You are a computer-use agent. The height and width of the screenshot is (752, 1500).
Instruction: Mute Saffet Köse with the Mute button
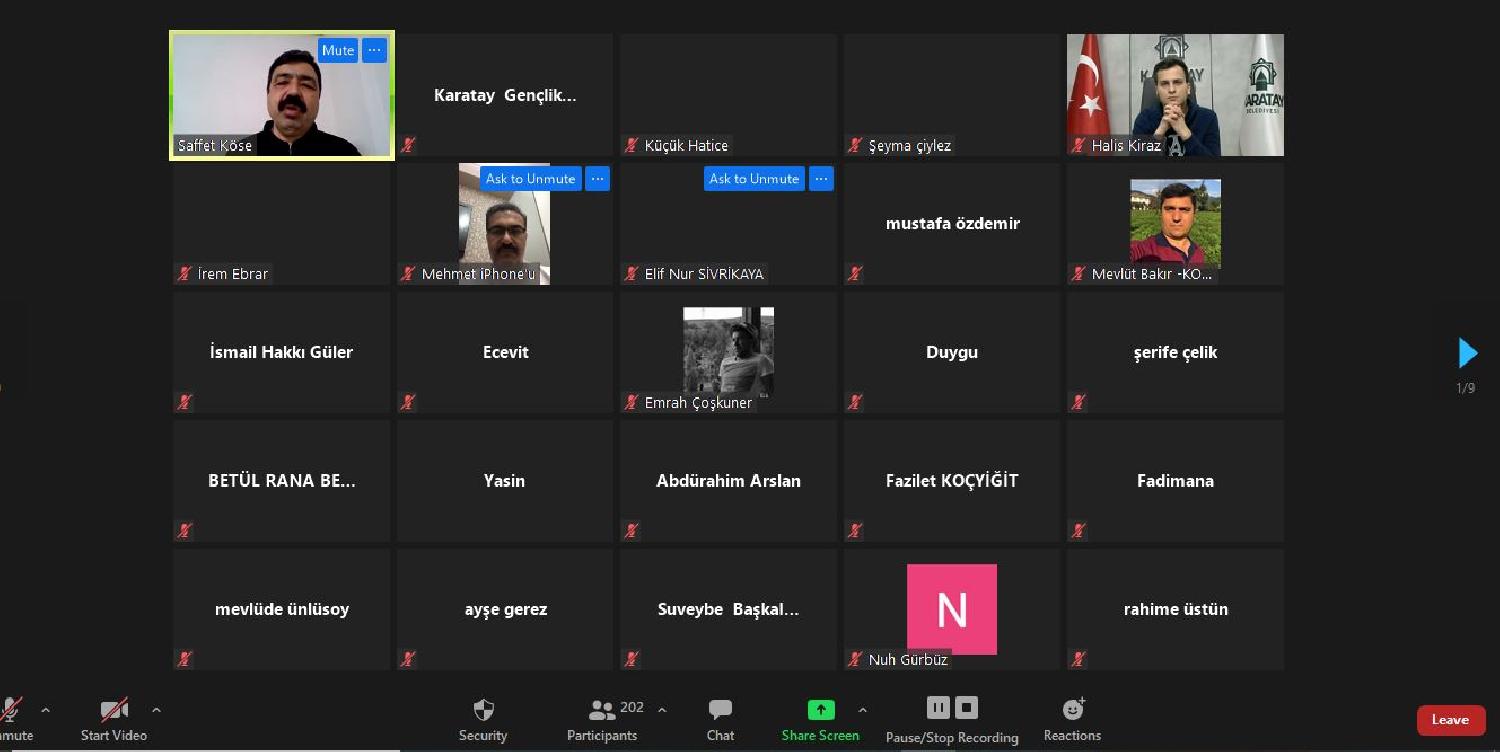coord(338,50)
